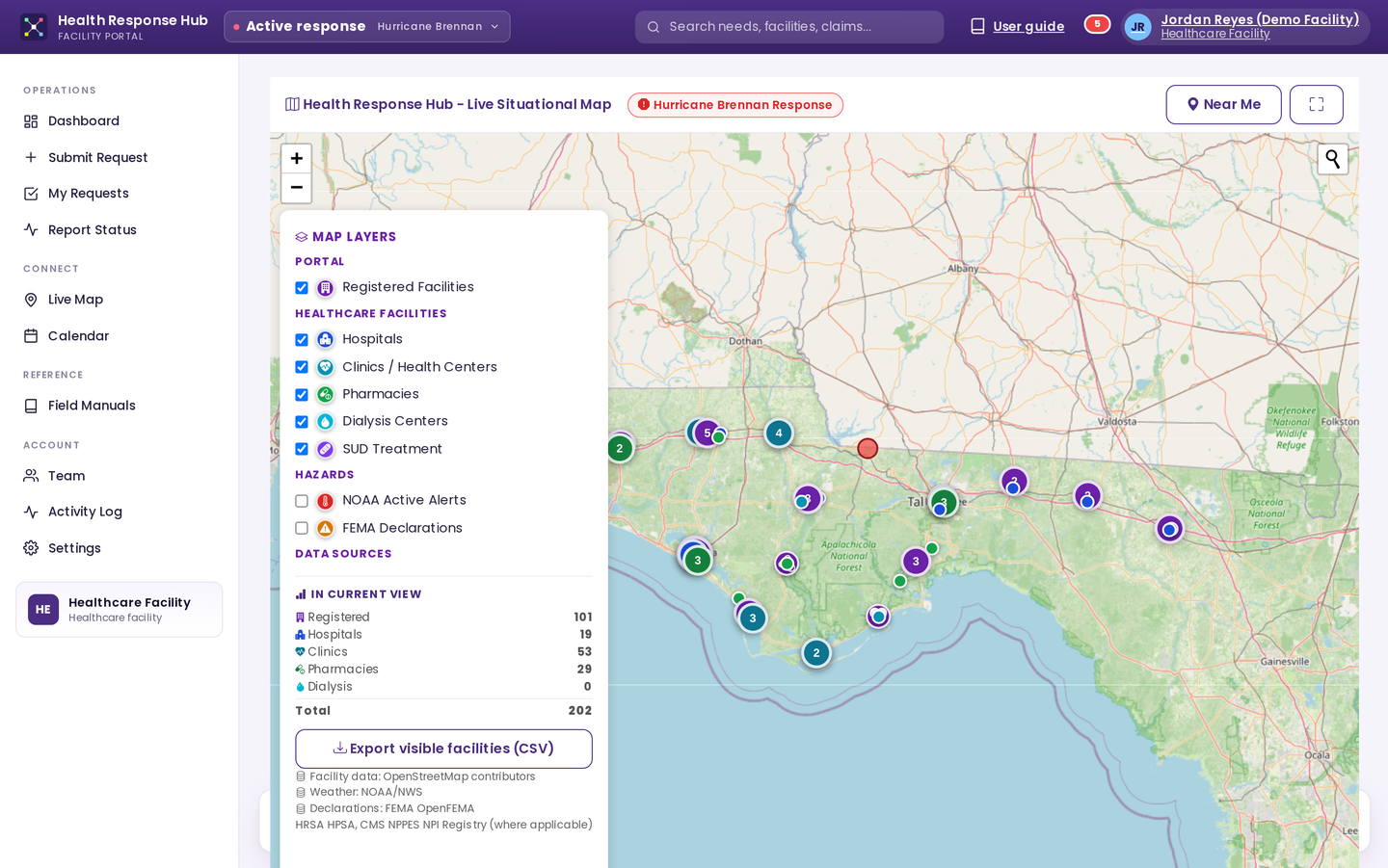
Task: Open the Healthcare Facility organization card
Action: click(119, 610)
